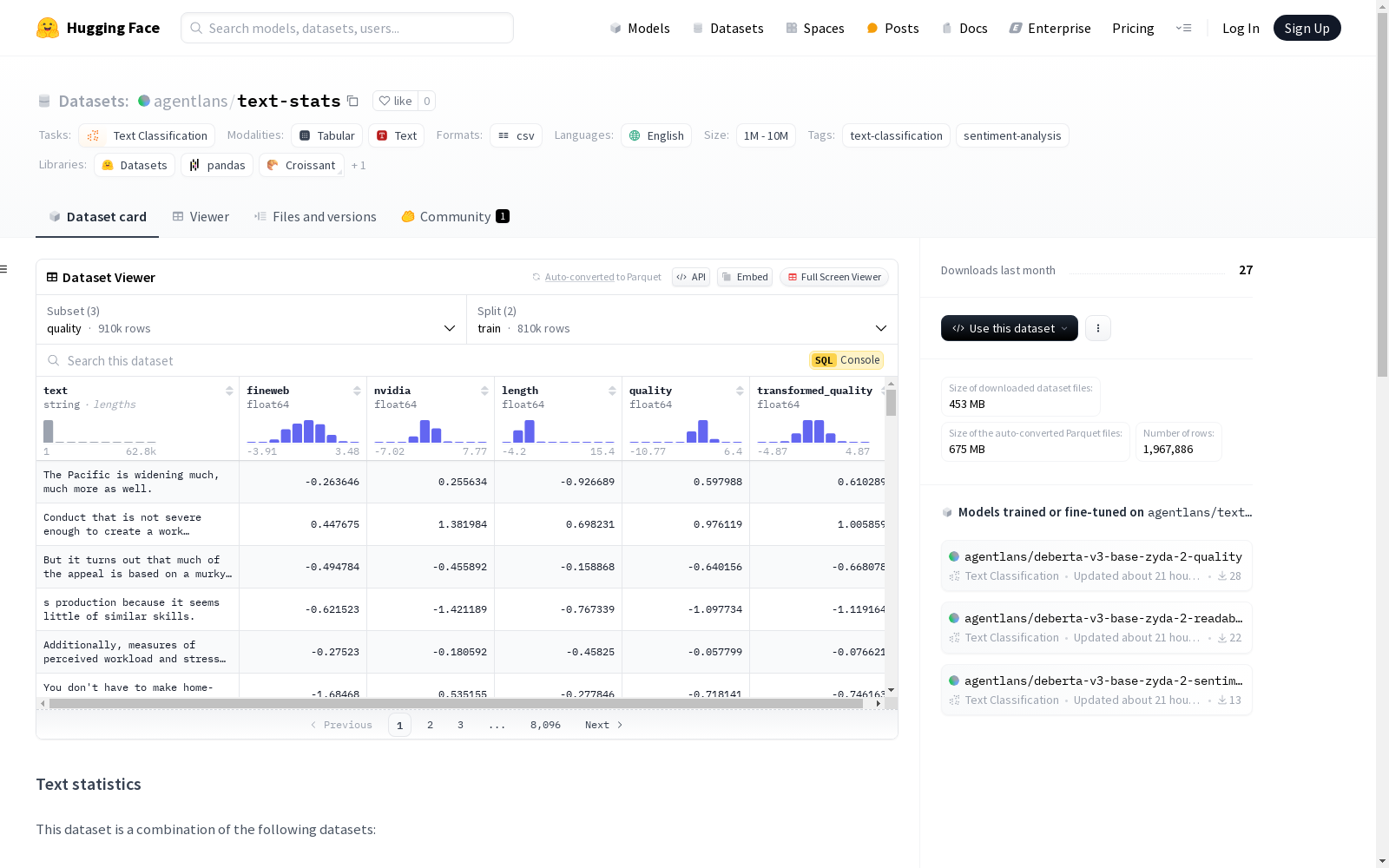Image resolution: width=1389 pixels, height=868 pixels.
Task: Click the Croissant library tag
Action: (x=301, y=165)
